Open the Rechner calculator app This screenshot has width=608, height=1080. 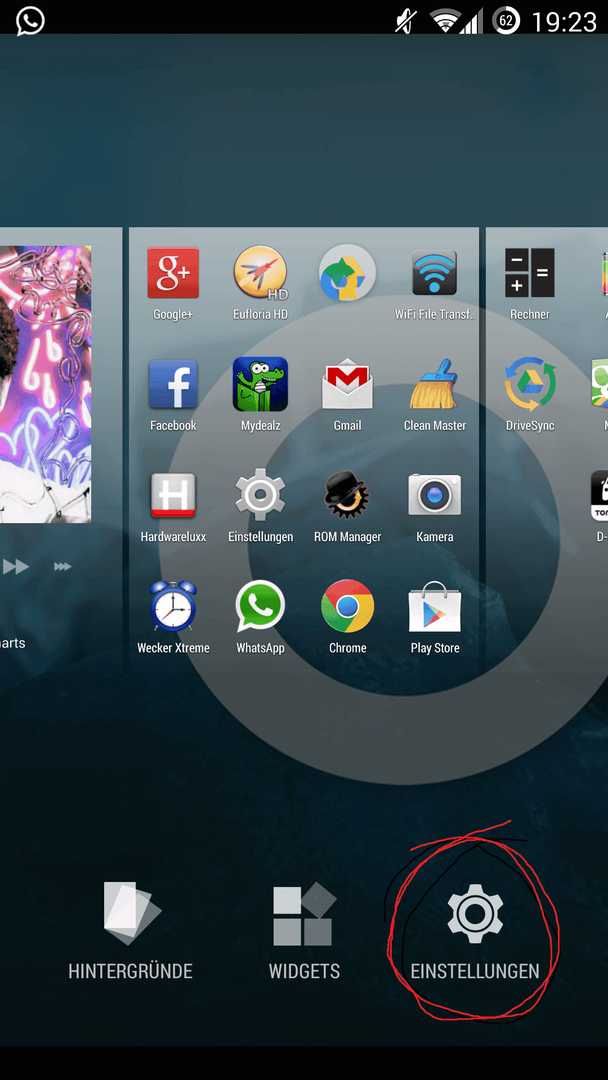530,284
